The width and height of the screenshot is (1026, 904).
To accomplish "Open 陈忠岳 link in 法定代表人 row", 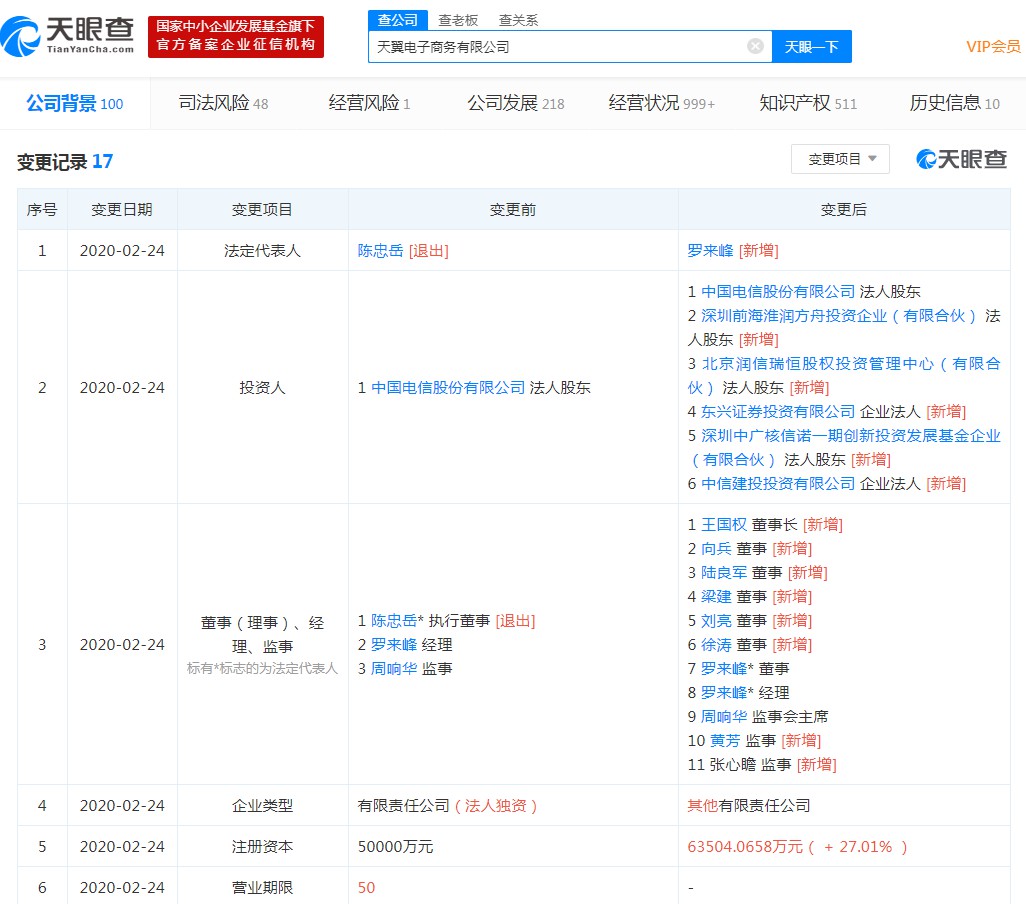I will 380,251.
